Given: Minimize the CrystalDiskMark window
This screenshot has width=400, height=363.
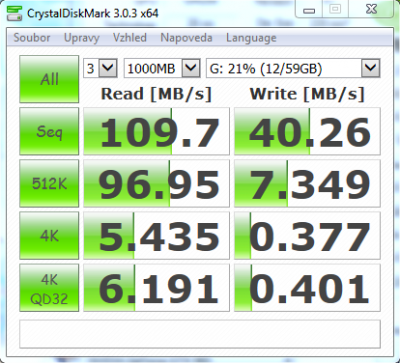Looking at the screenshot, I should click(x=309, y=9).
